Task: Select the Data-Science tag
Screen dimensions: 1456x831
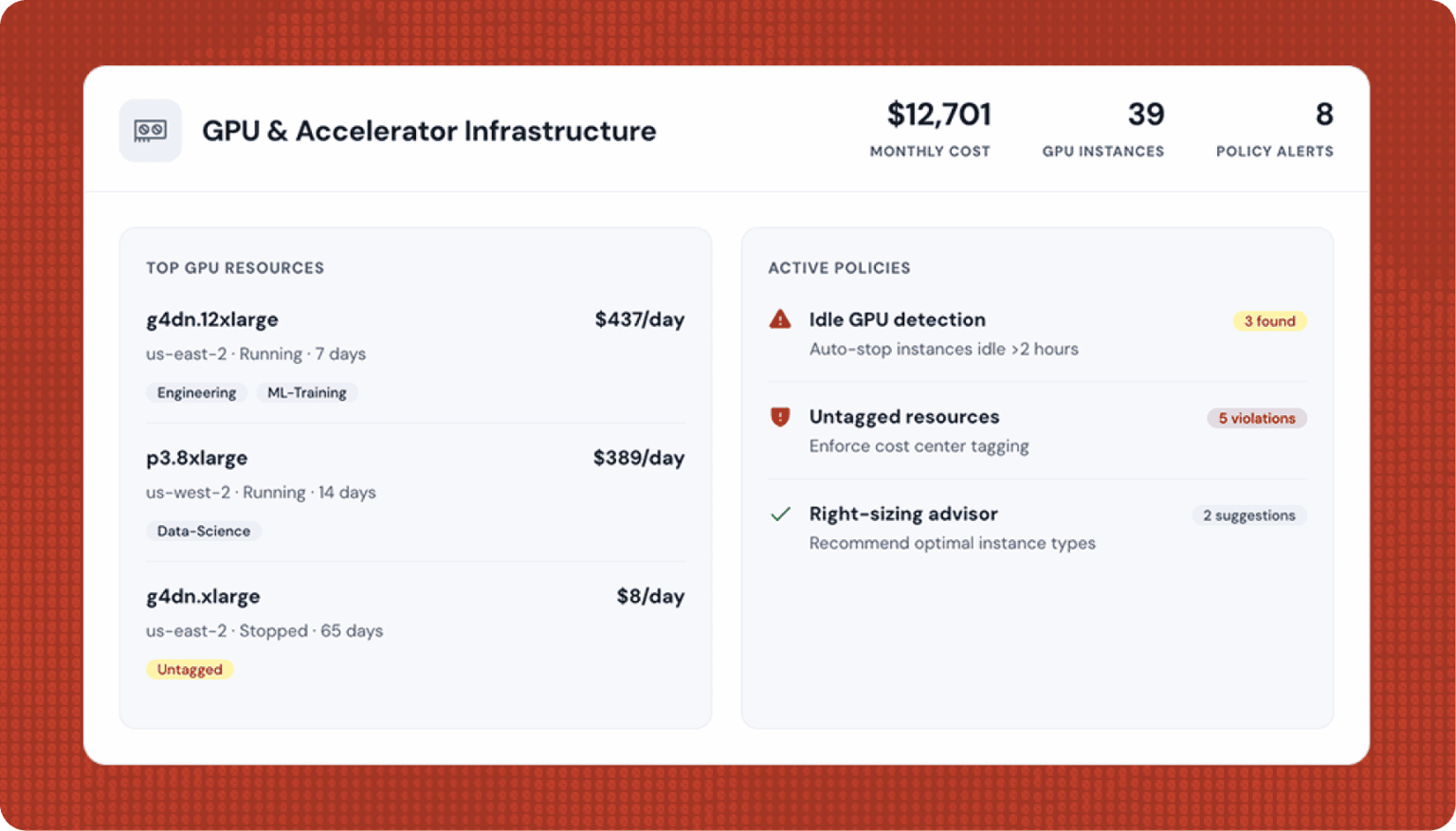Action: tap(204, 531)
